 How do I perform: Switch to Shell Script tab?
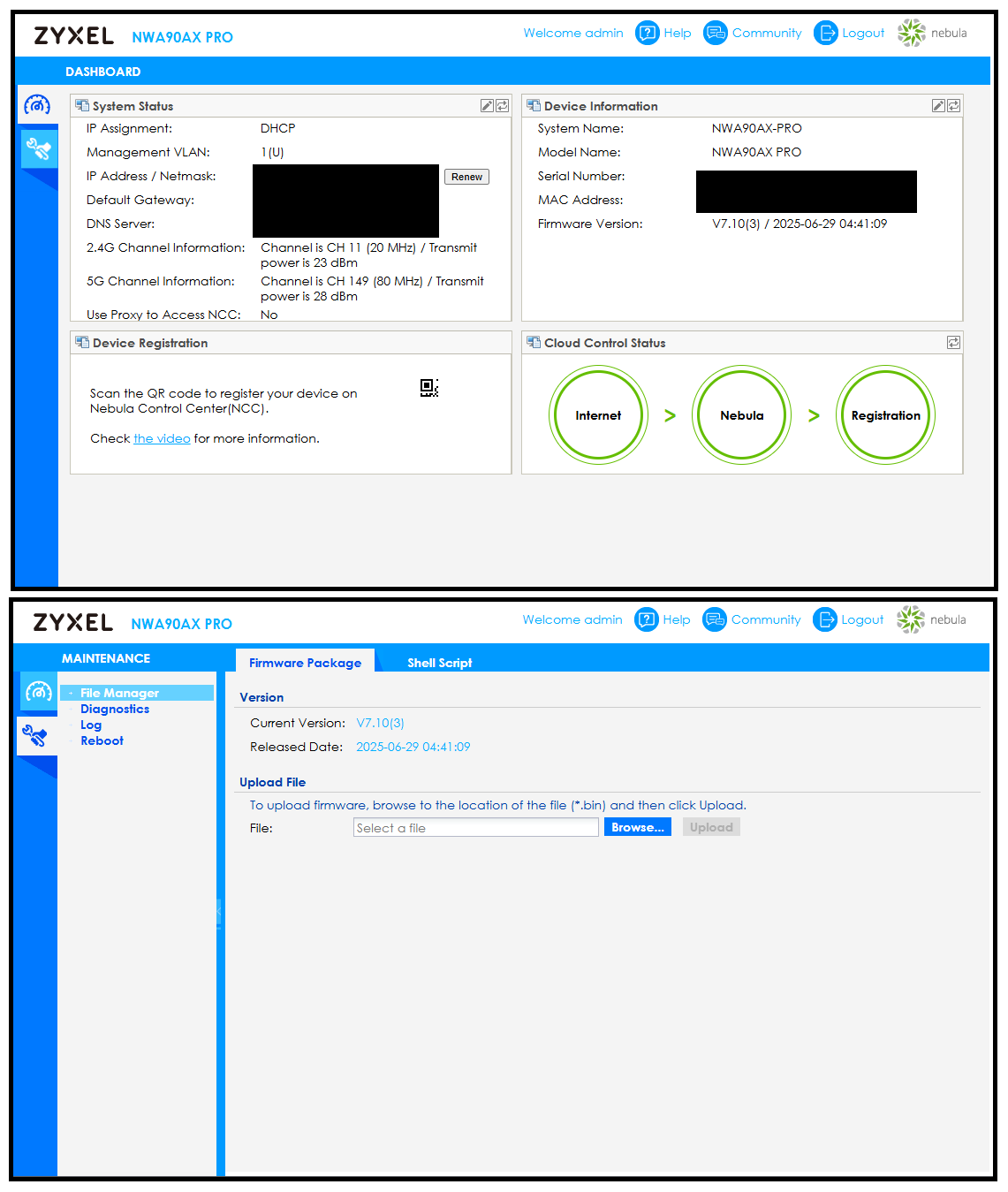440,662
